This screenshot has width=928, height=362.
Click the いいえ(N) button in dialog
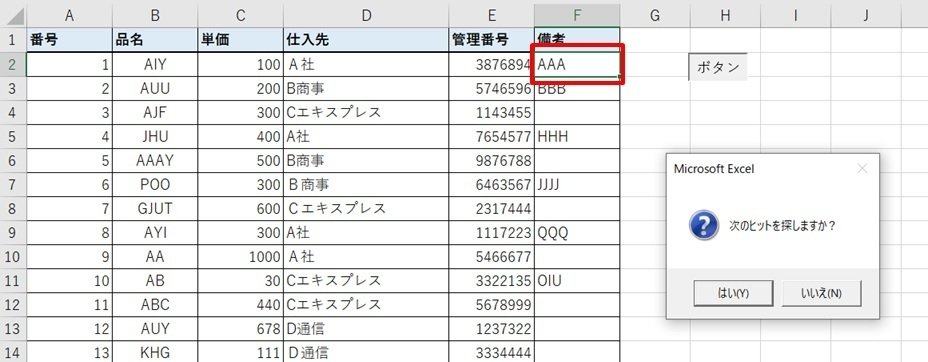821,293
